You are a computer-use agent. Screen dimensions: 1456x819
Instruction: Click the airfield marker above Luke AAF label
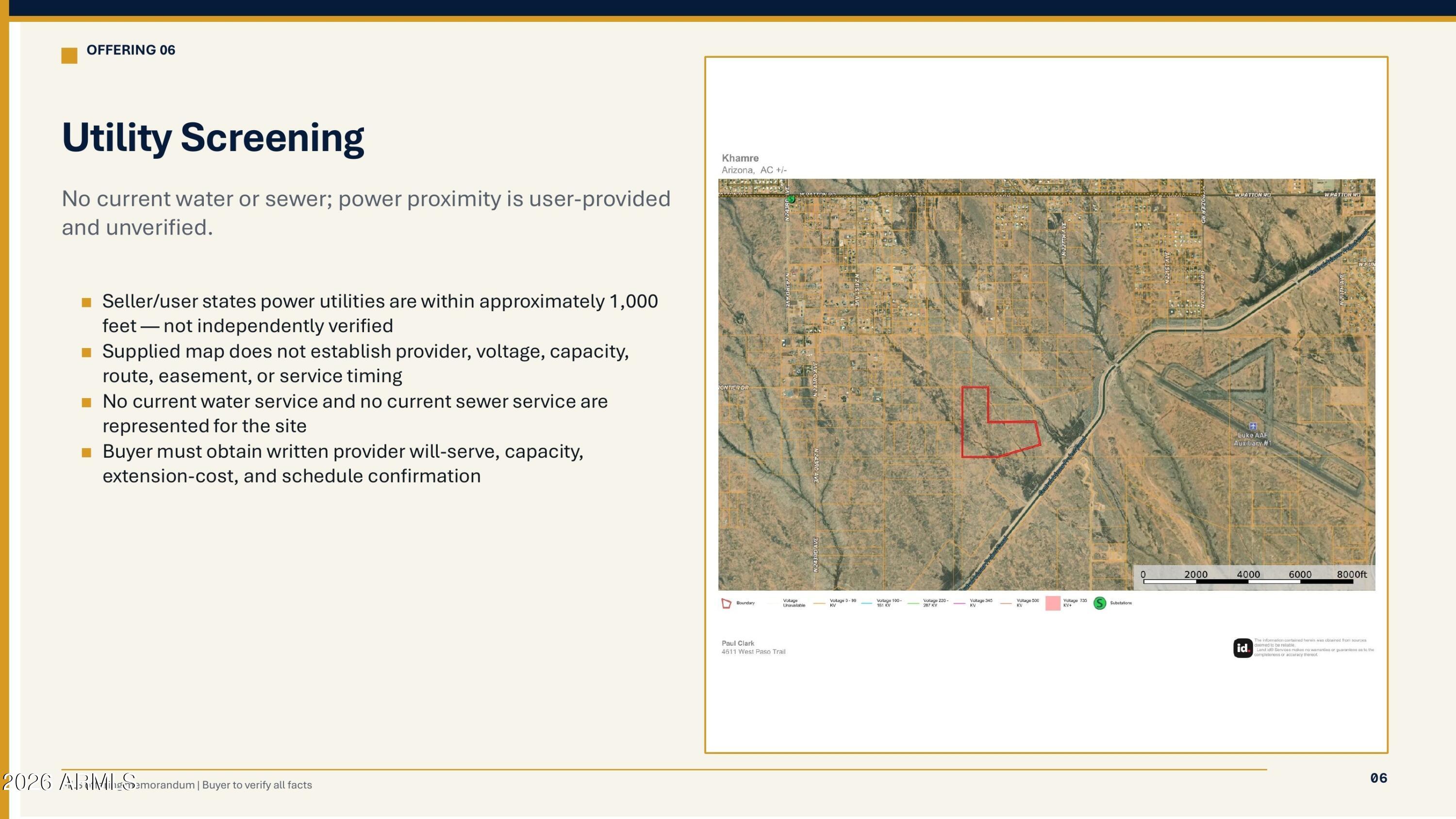[1253, 426]
